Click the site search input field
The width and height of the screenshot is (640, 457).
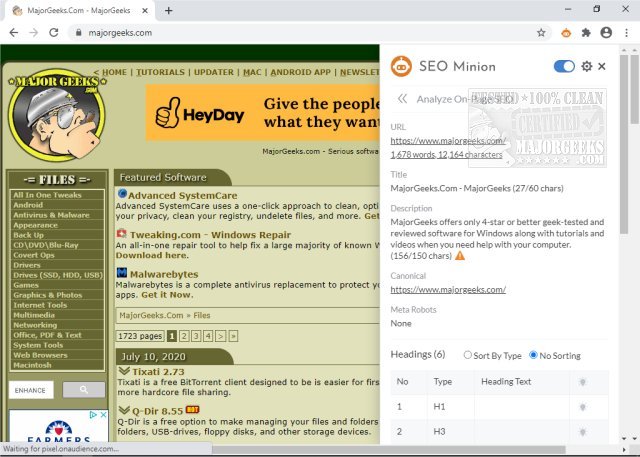coord(31,390)
